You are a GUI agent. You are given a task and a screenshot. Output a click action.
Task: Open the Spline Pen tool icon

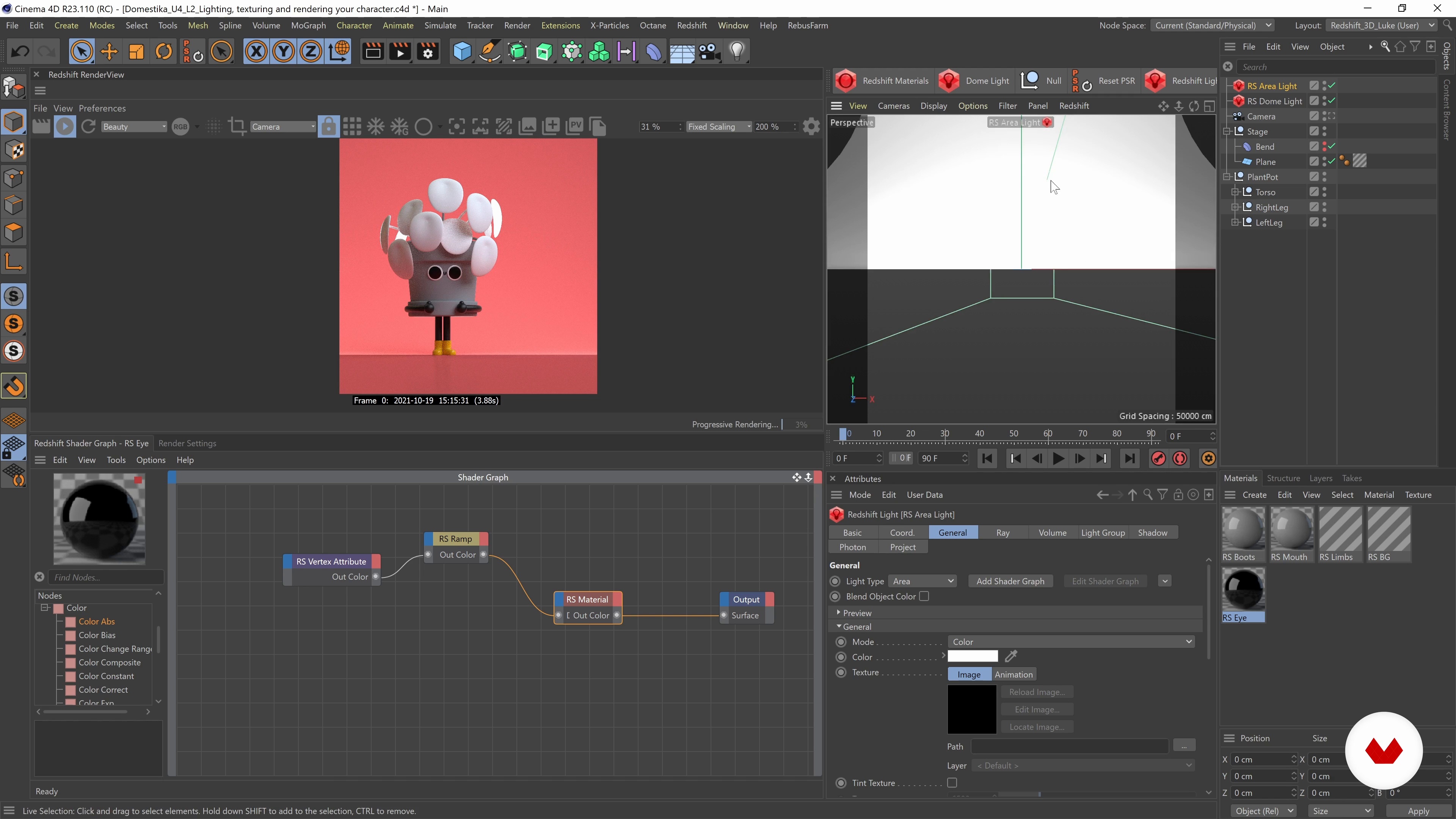[490, 52]
